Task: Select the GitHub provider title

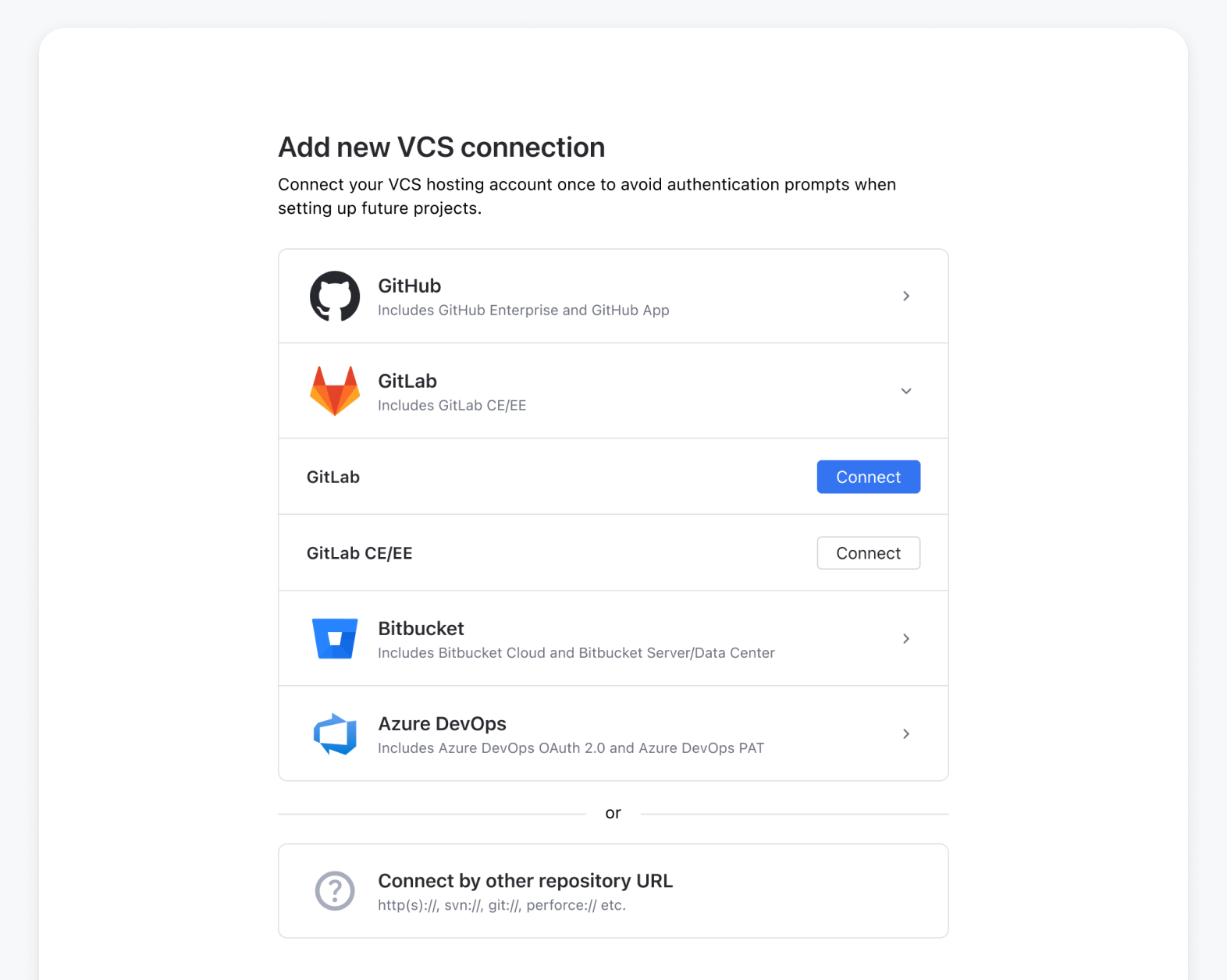Action: click(410, 286)
